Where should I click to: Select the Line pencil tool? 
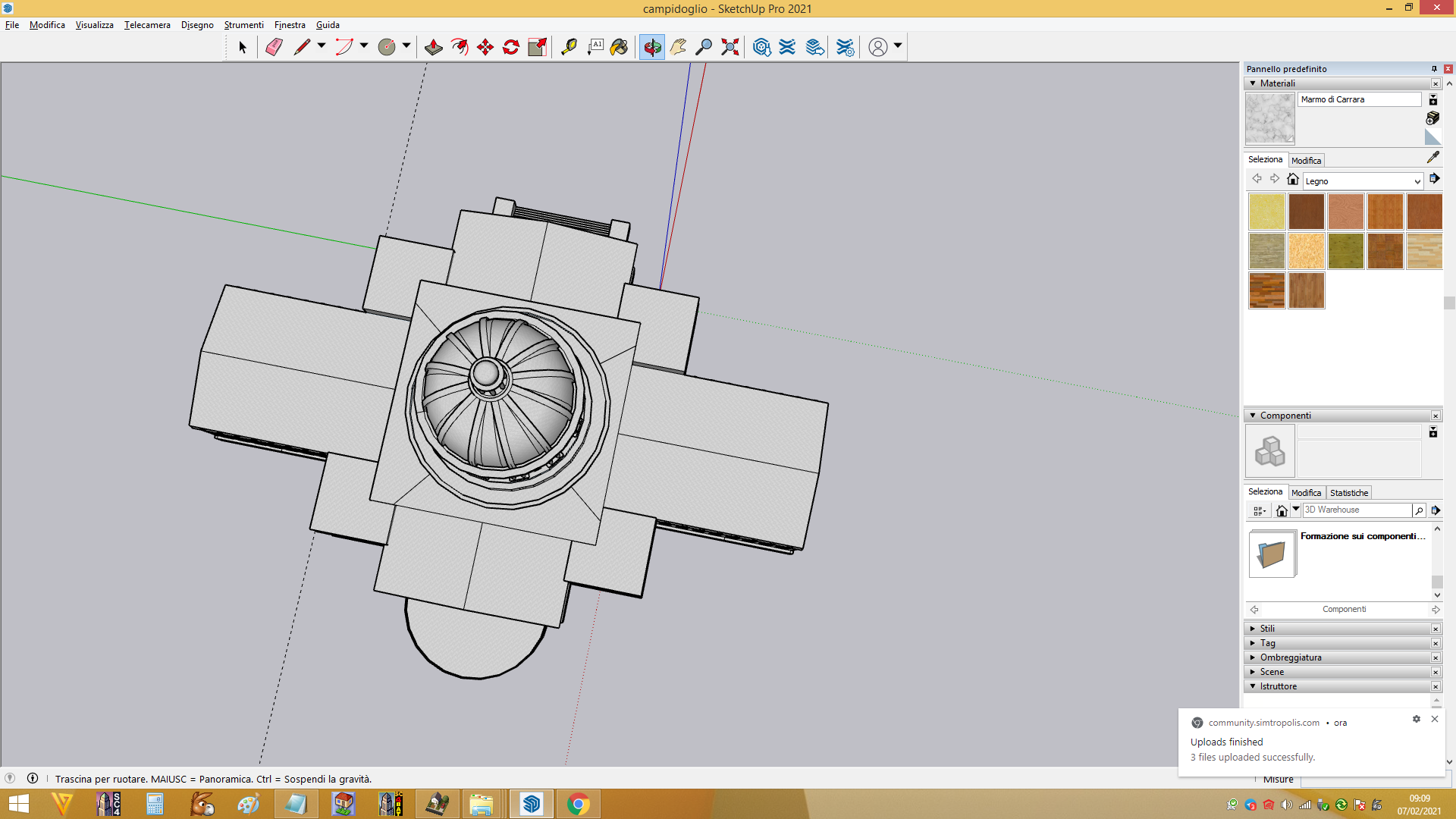point(302,47)
